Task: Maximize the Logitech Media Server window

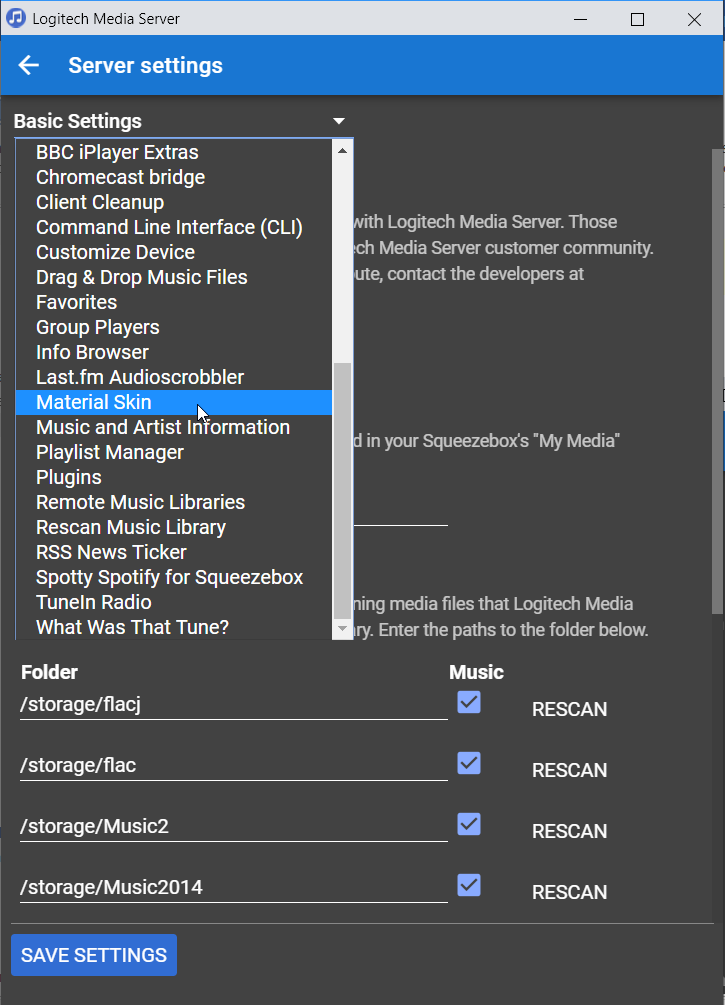Action: click(637, 19)
